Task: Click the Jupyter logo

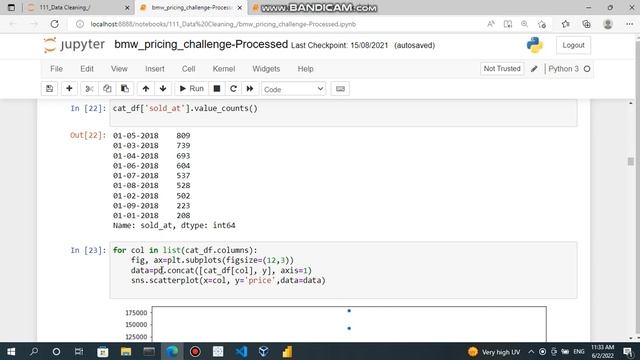Action: pos(74,45)
